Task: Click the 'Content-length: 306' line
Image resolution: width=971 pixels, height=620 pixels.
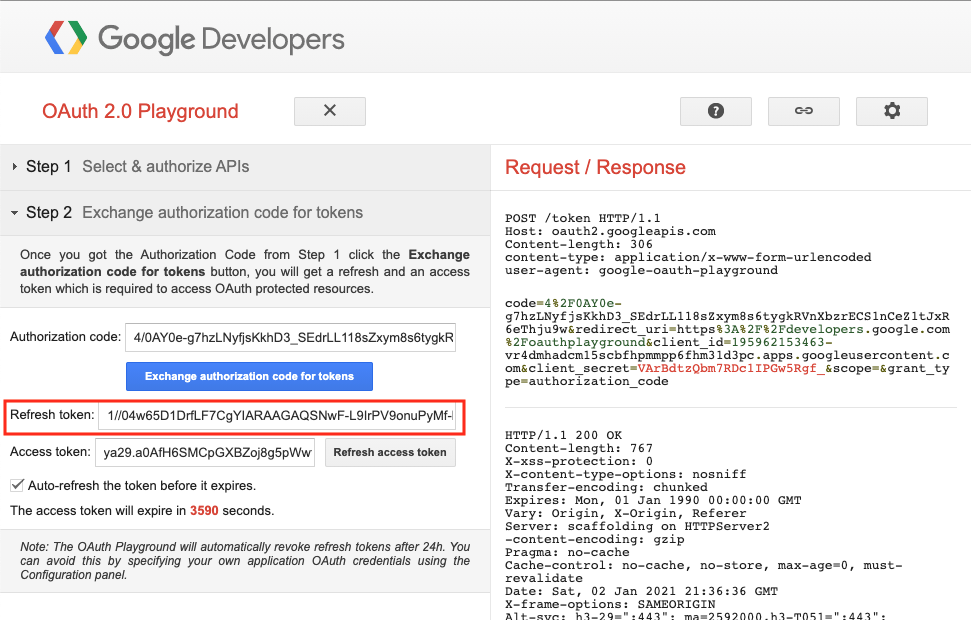Action: pyautogui.click(x=579, y=244)
